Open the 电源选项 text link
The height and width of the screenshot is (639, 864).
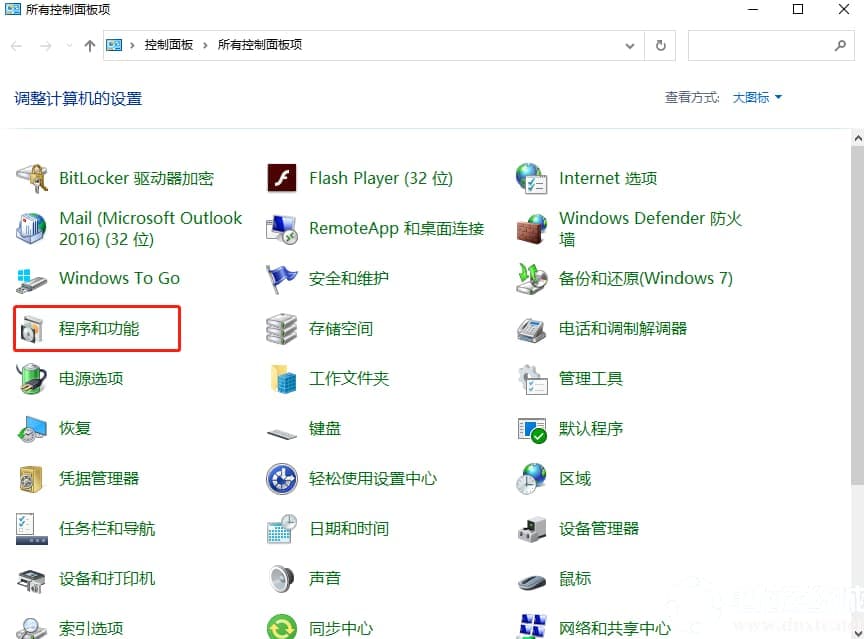[91, 378]
